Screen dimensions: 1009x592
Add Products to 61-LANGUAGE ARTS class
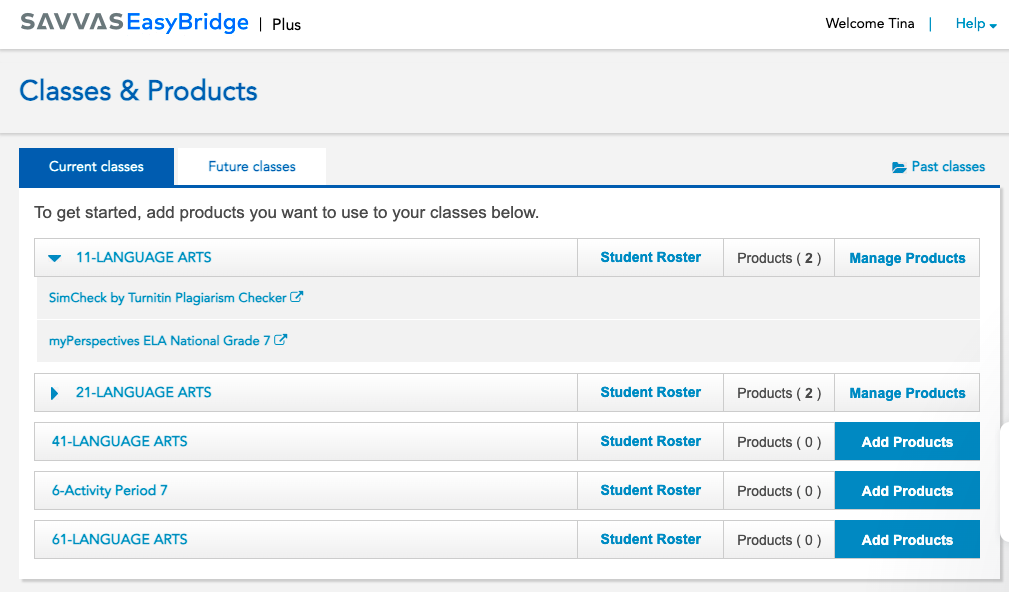click(907, 540)
